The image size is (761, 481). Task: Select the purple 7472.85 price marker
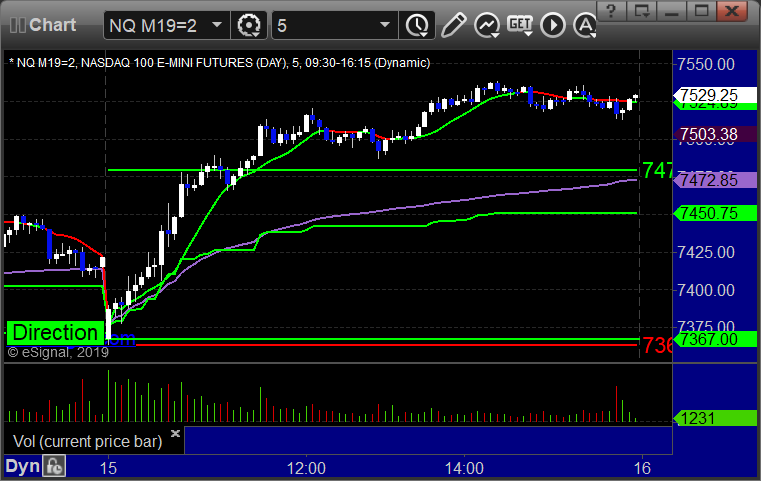pos(714,180)
